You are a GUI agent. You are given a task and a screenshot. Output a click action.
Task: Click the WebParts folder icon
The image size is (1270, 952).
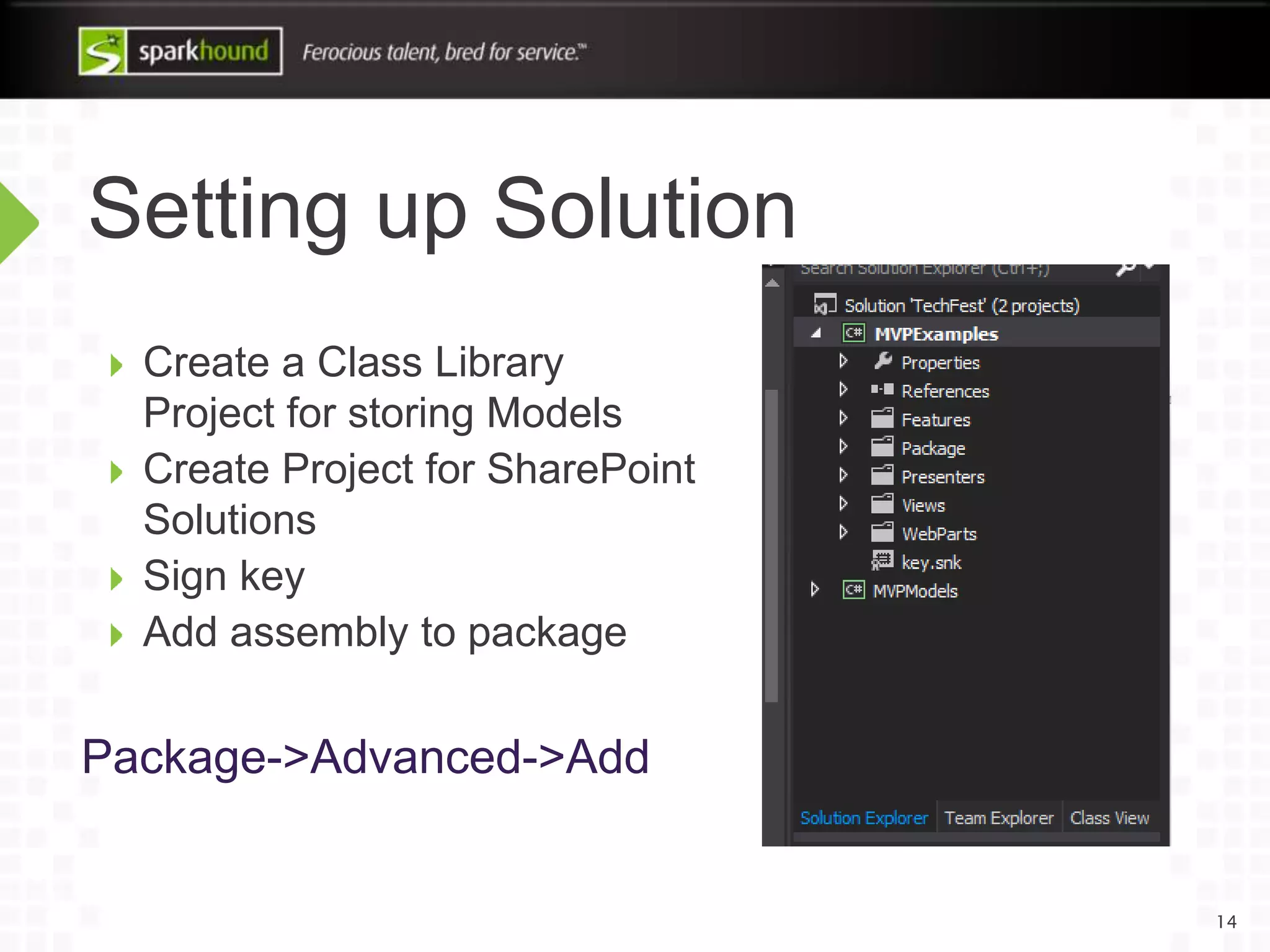pyautogui.click(x=882, y=532)
